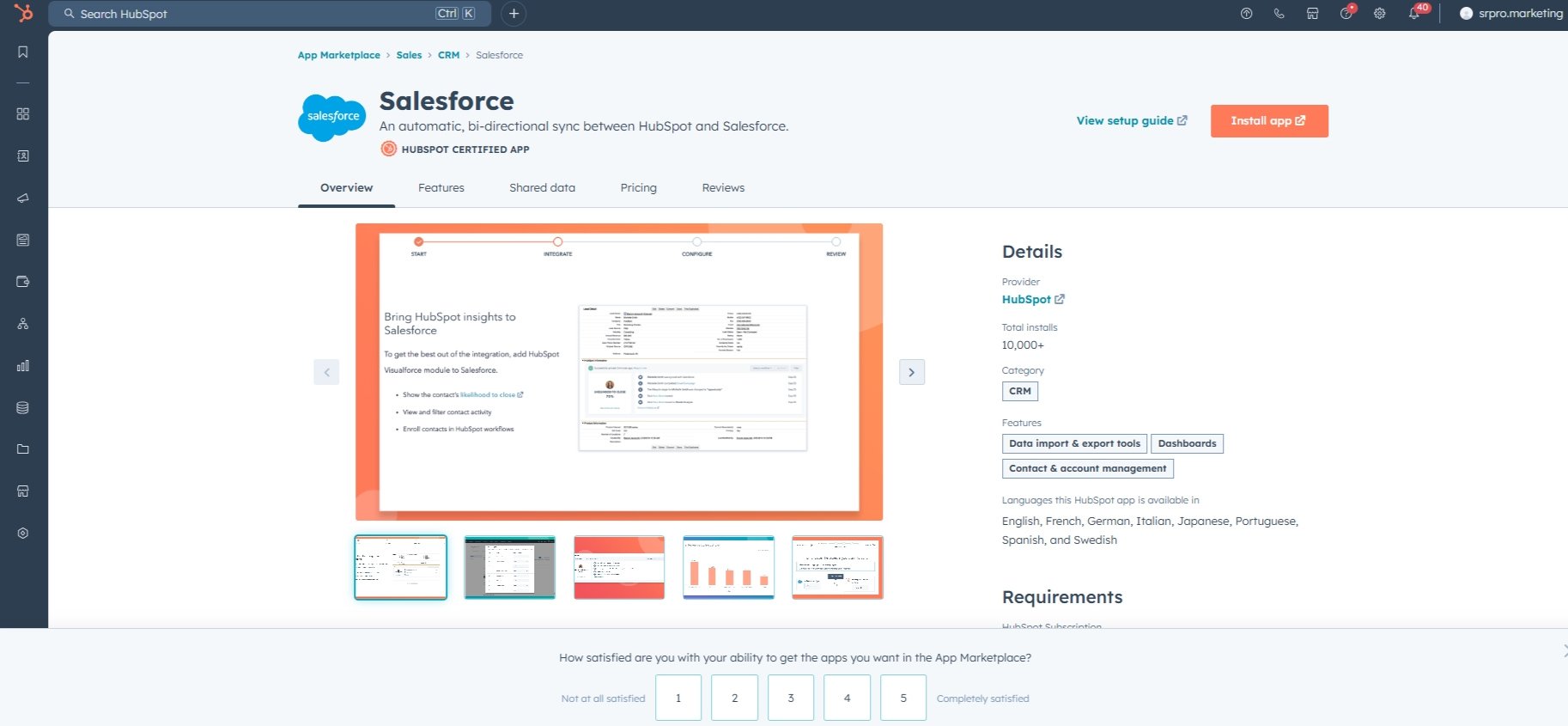Open help icon with red badge

click(x=1346, y=13)
